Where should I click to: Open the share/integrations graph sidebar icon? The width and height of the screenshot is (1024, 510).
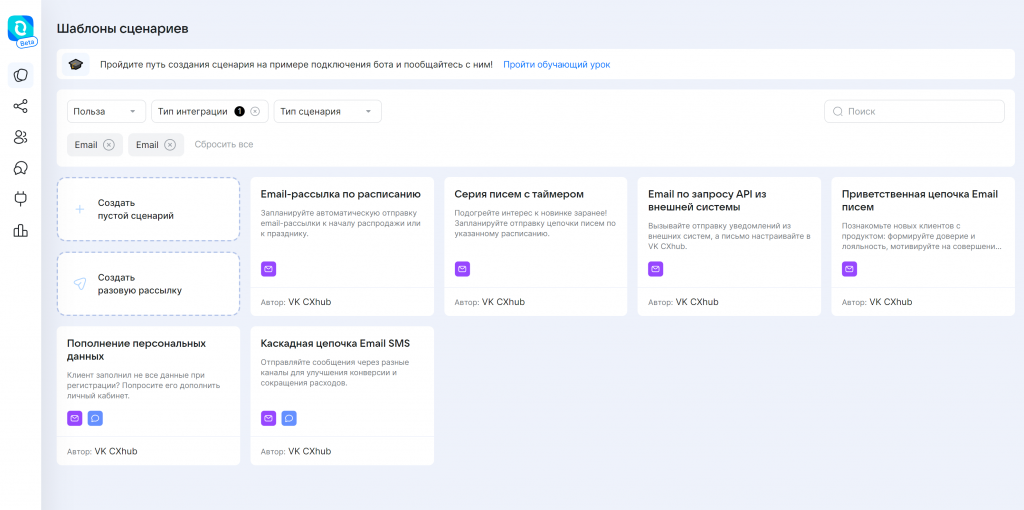pyautogui.click(x=20, y=106)
